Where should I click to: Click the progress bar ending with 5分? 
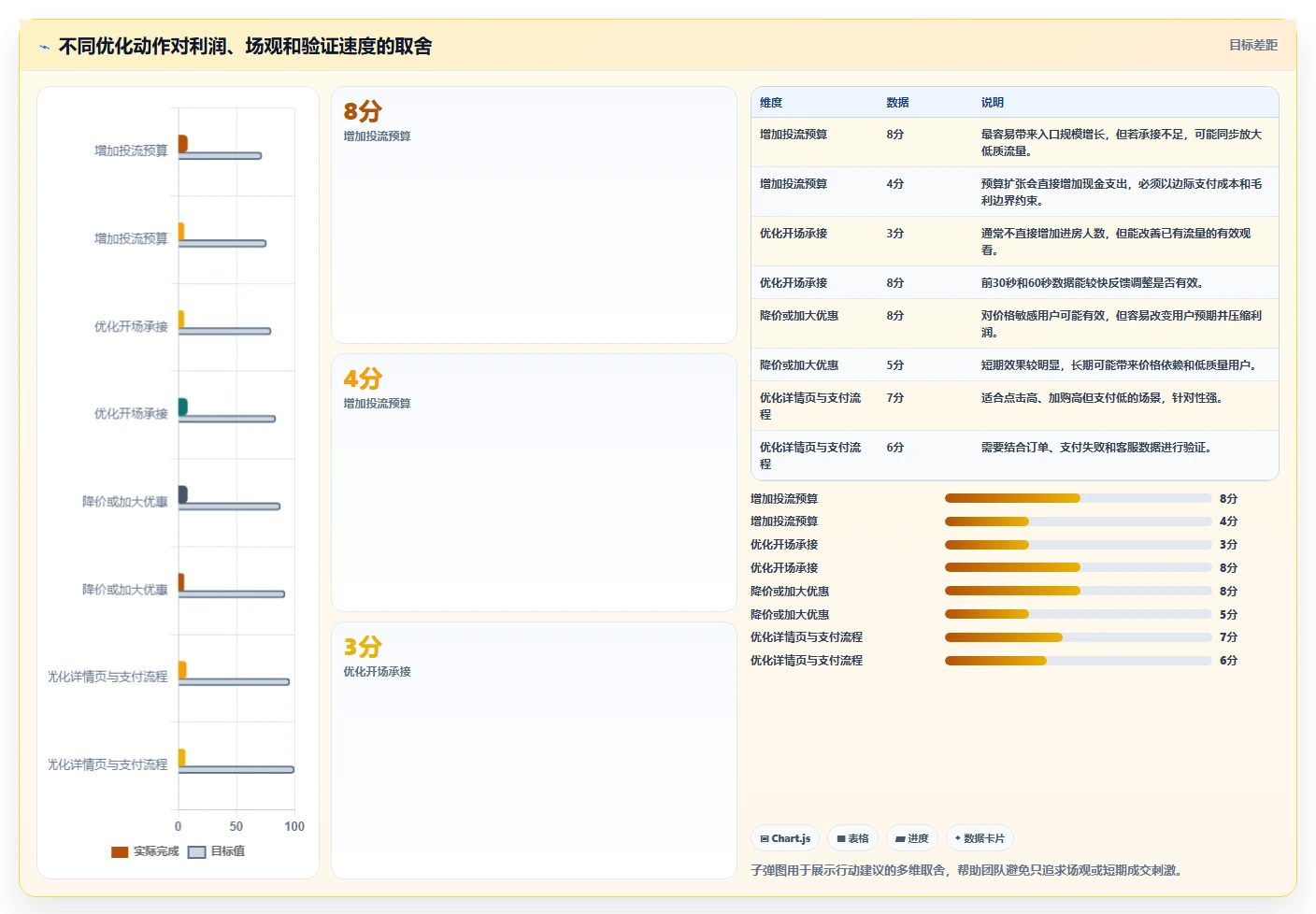pyautogui.click(x=1078, y=614)
